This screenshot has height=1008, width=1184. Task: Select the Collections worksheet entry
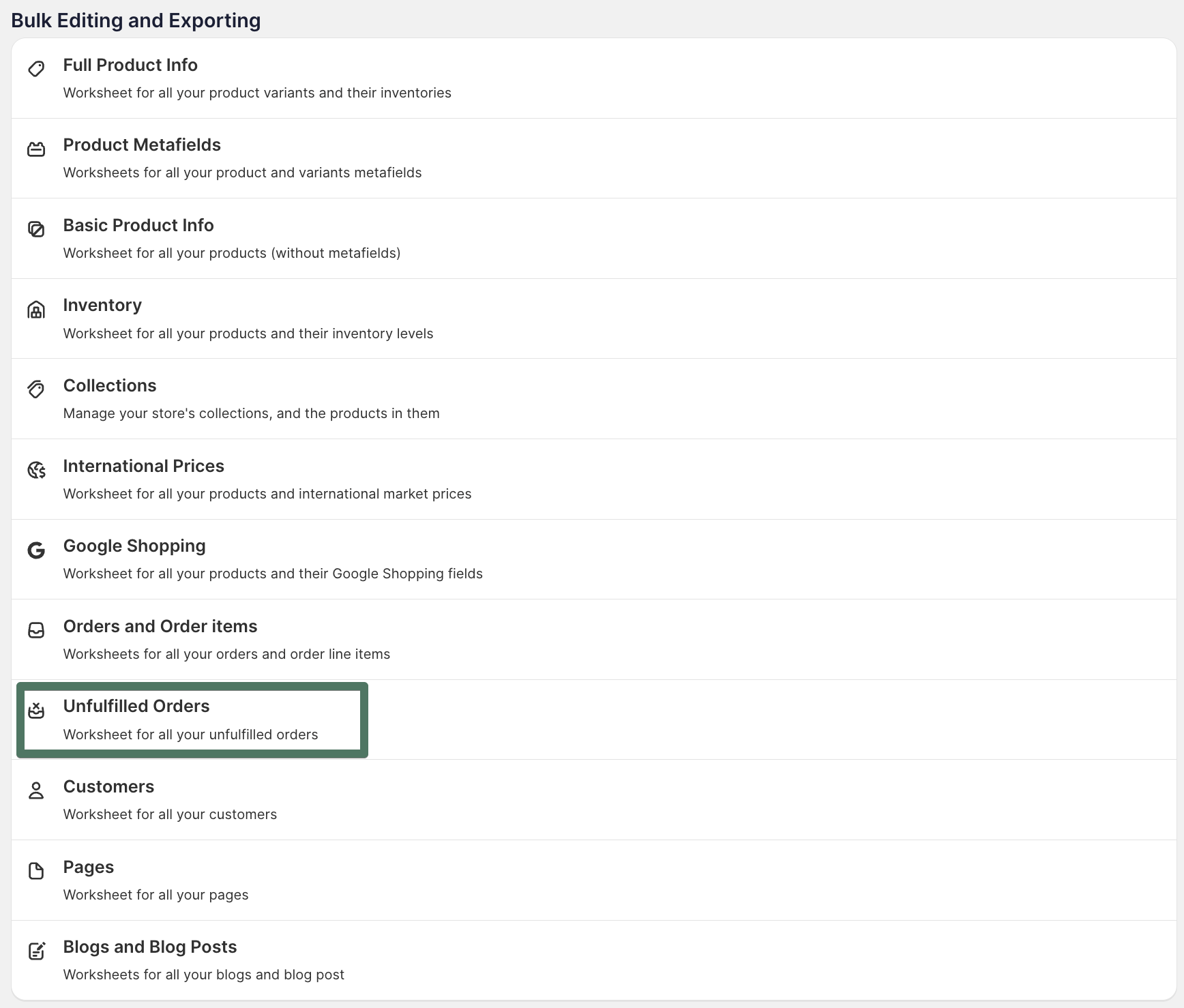click(110, 385)
